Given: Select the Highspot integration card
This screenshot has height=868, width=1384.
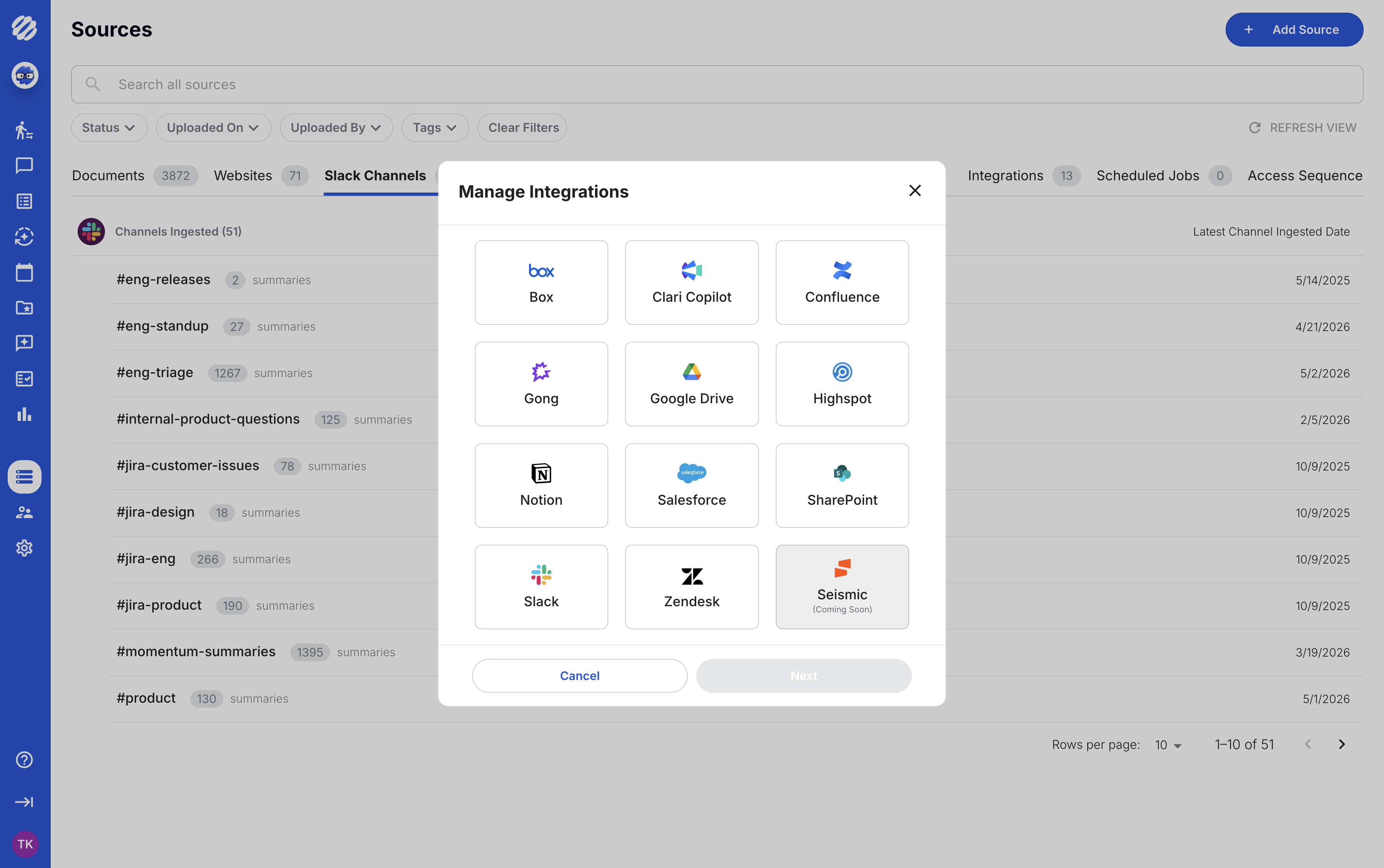Looking at the screenshot, I should point(842,384).
